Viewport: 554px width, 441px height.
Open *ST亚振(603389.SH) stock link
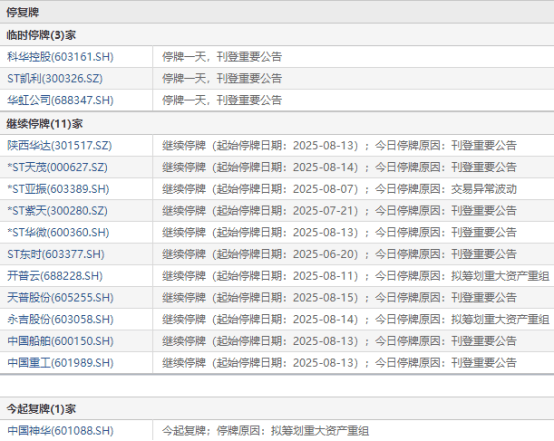(58, 189)
